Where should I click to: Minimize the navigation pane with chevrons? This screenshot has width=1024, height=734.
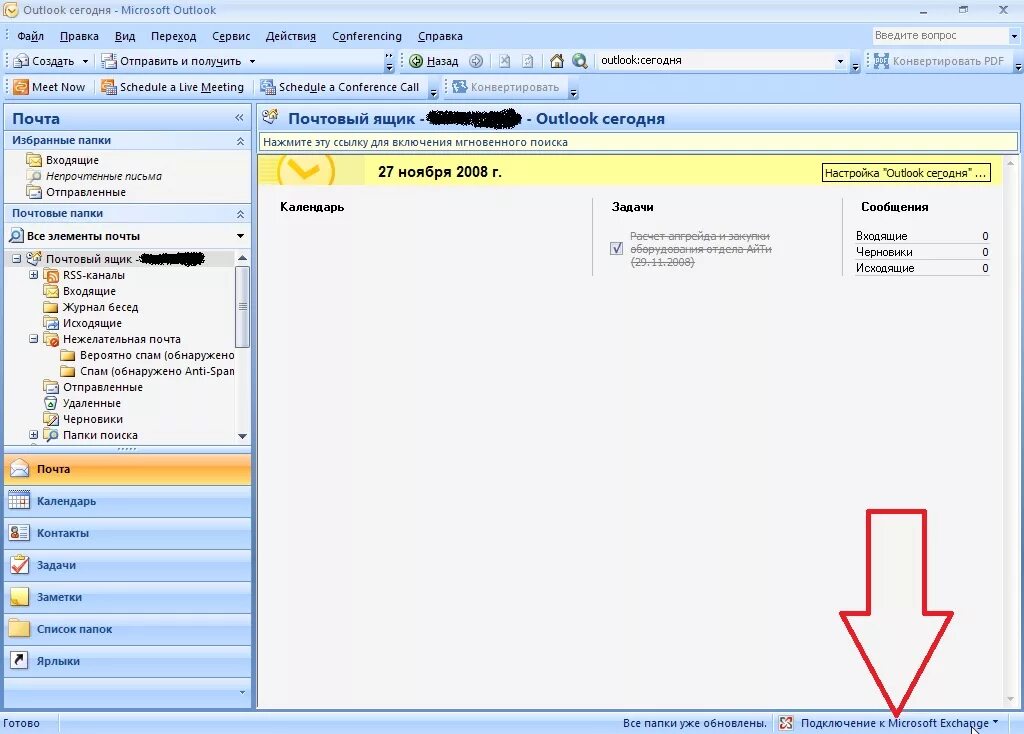tap(239, 118)
